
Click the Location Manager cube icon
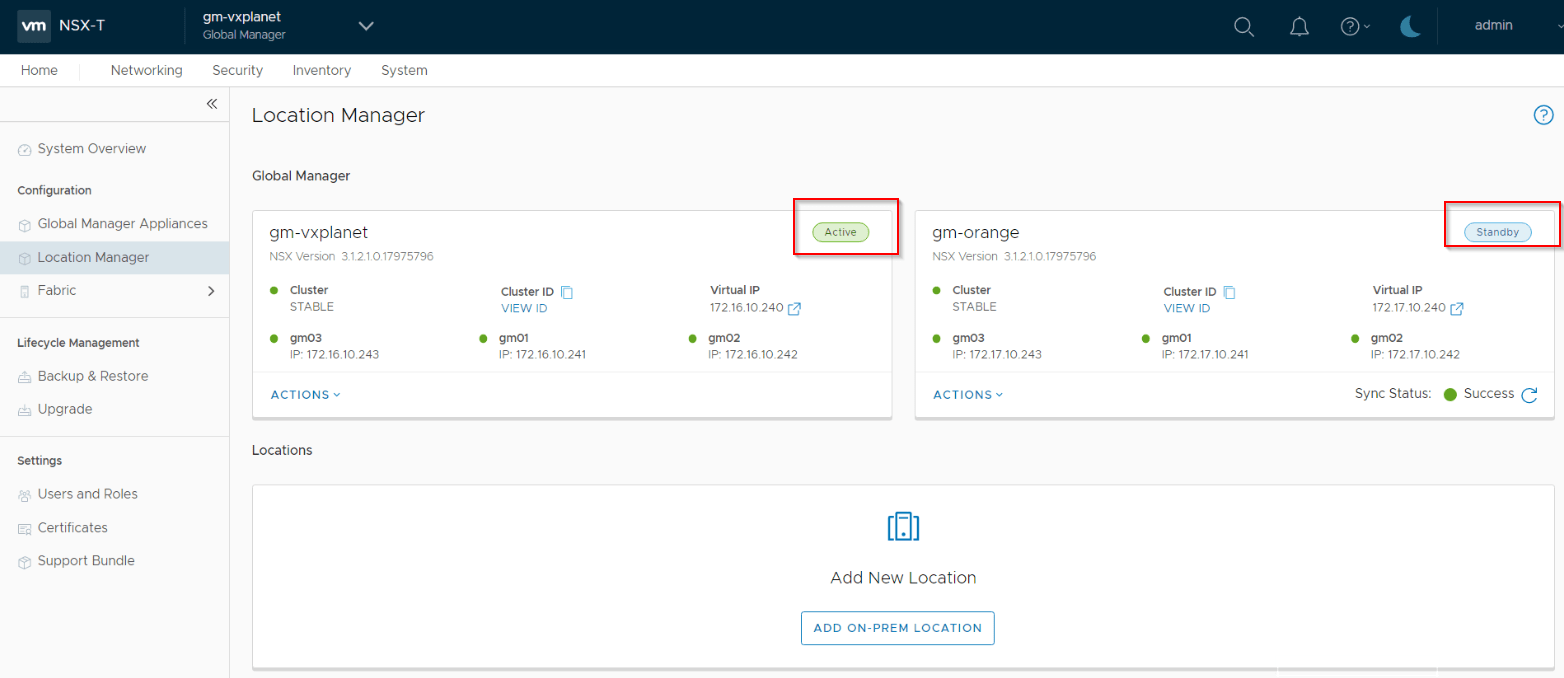25,259
